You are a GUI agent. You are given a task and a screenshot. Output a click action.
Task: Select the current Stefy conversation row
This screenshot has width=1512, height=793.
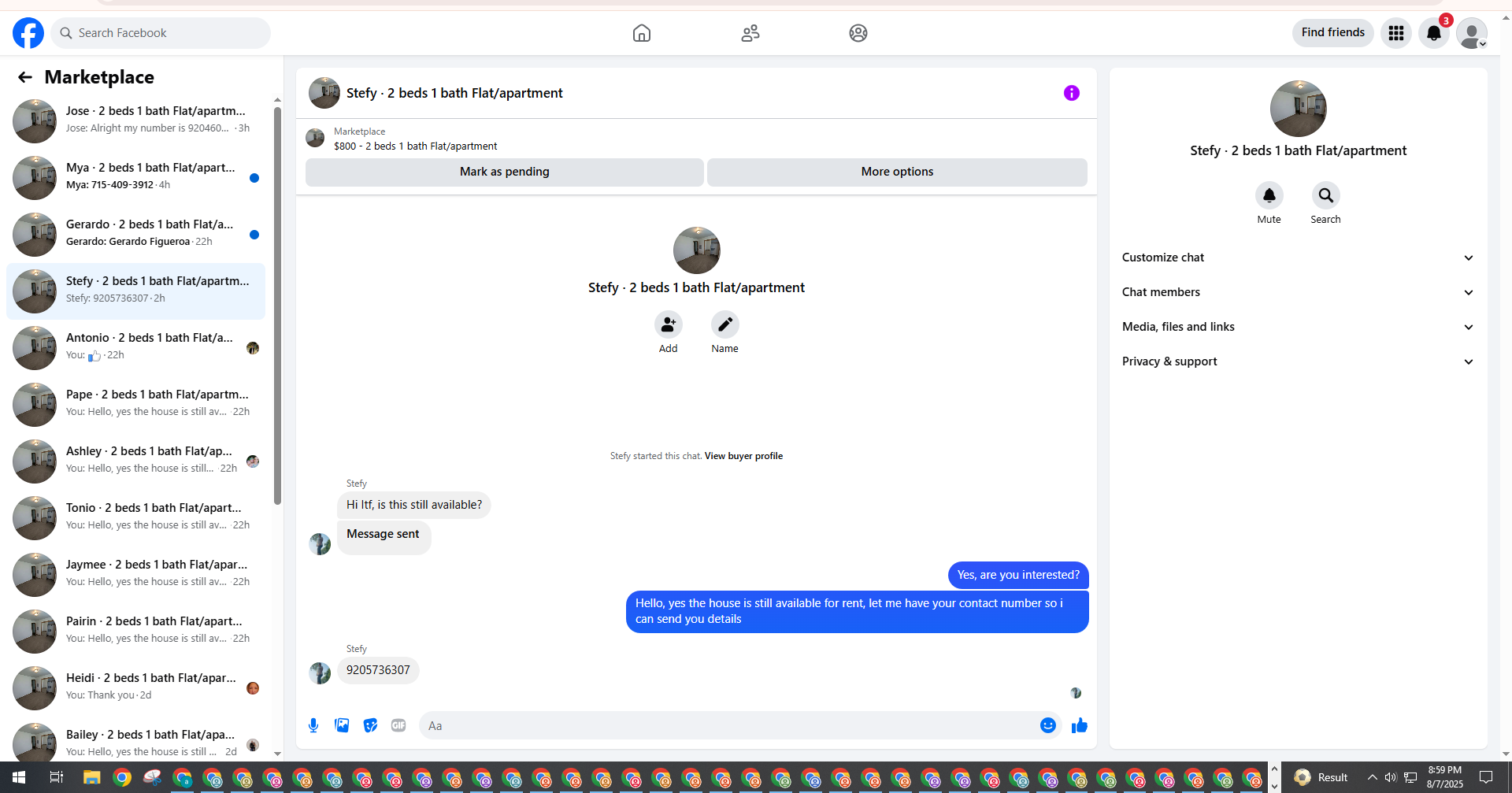(x=135, y=291)
